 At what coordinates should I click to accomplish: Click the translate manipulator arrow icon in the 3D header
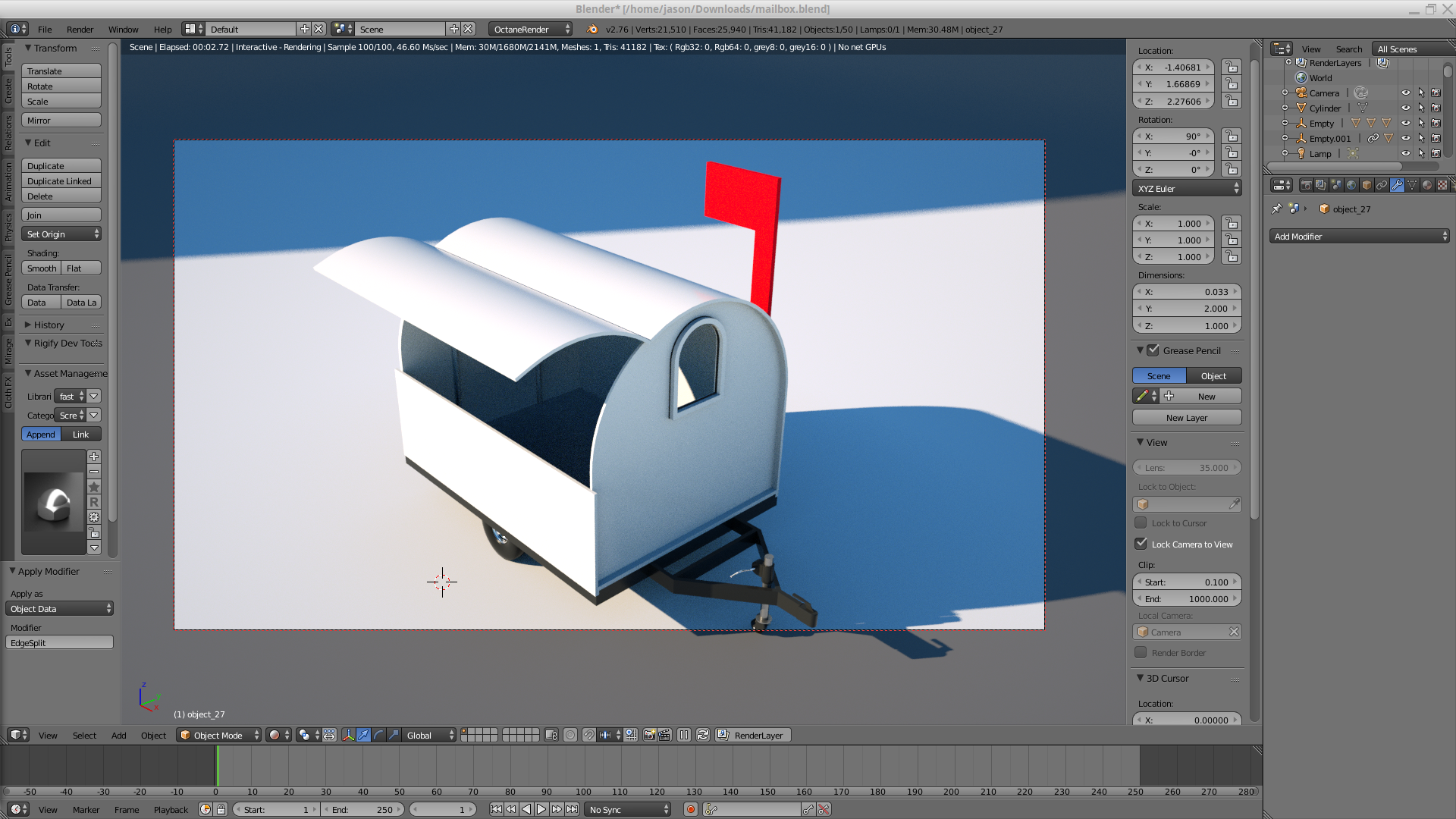[363, 736]
